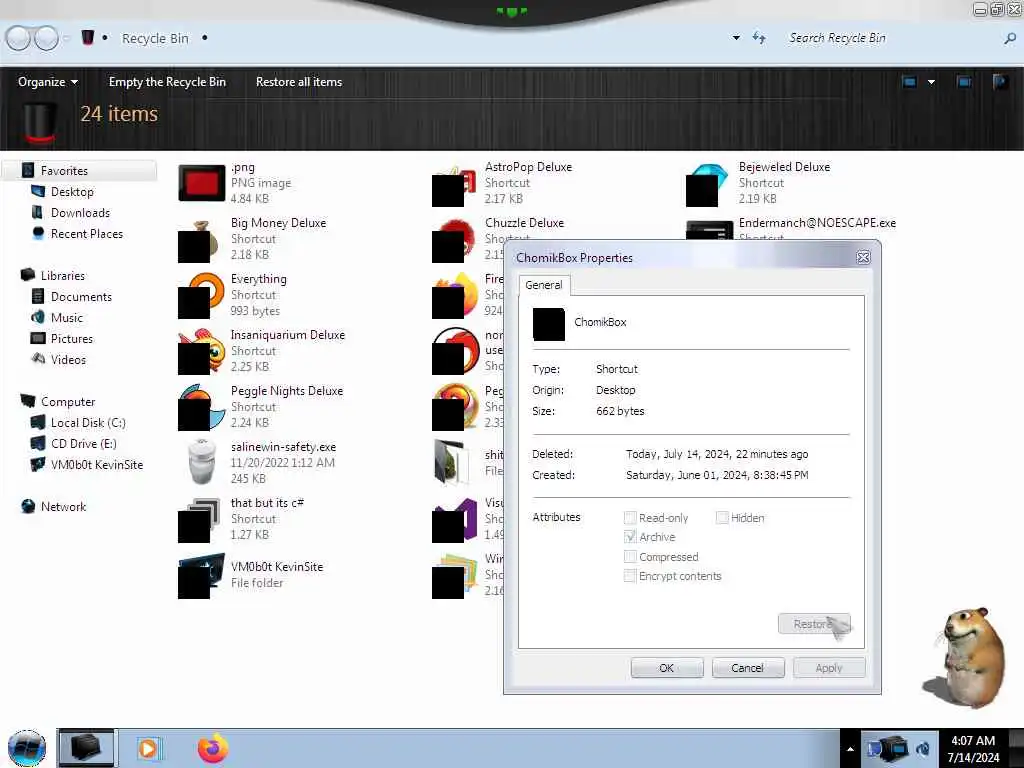Show the preview pane icon
This screenshot has height=768, width=1024.
964,82
